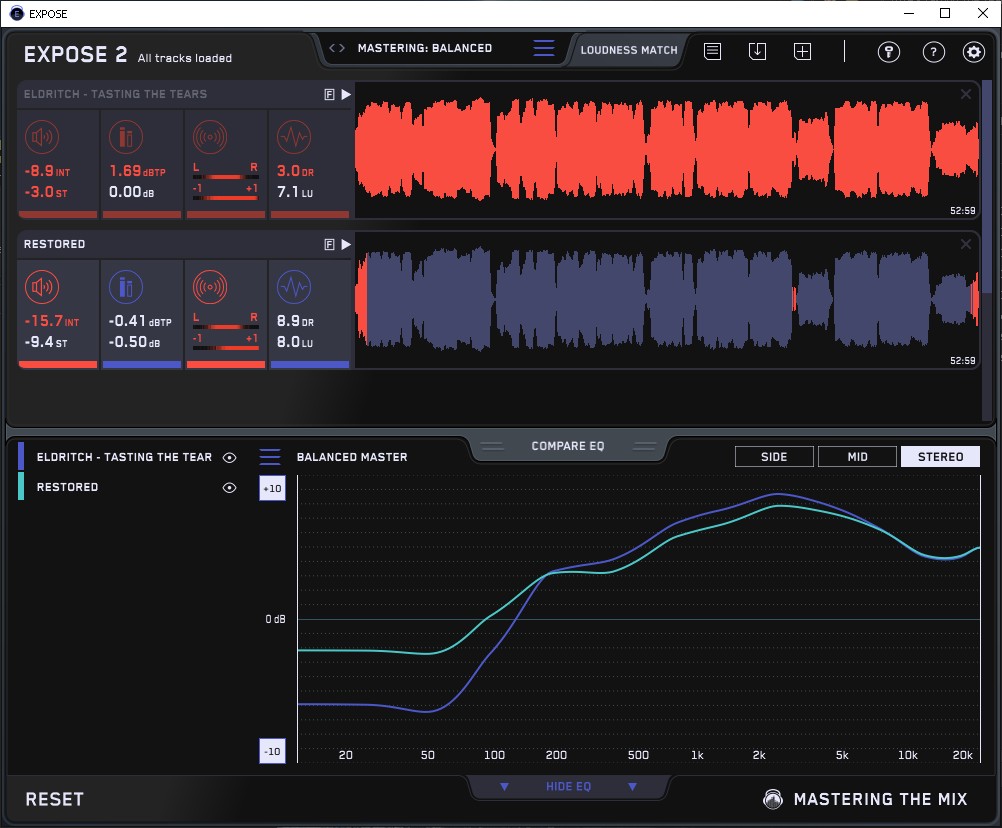Toggle visibility of Eldritch EQ curve
Screen dimensions: 1002x828
click(230, 457)
